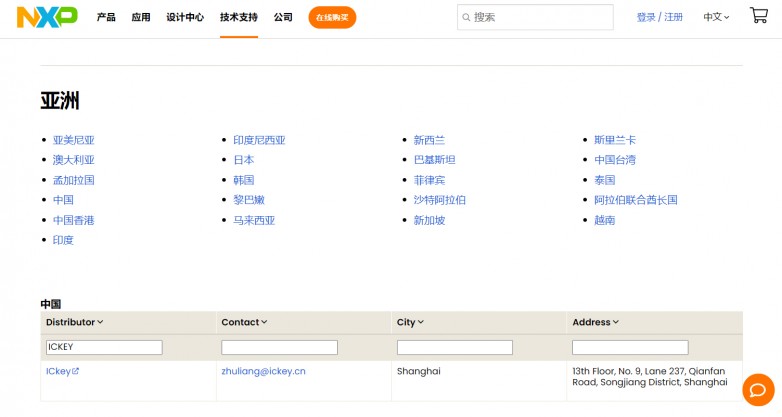Open the 产品 menu
The image size is (782, 417).
[x=106, y=17]
